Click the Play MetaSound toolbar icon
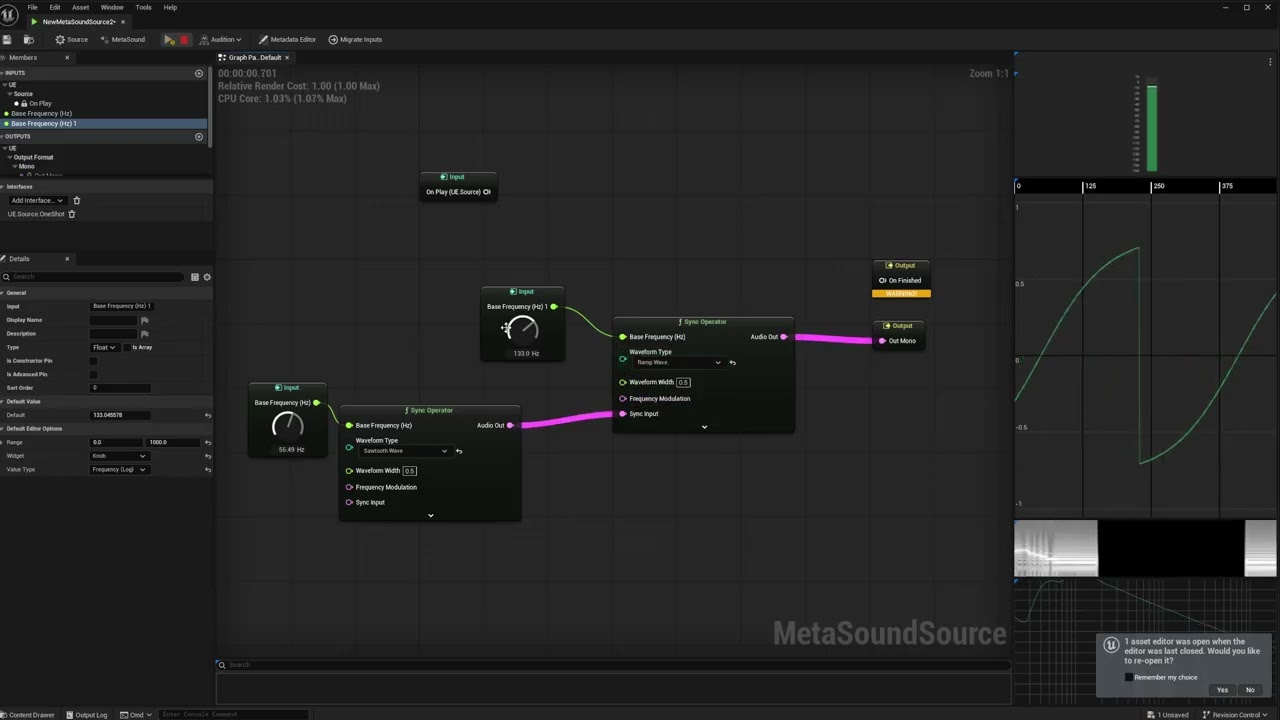This screenshot has width=1280, height=720. 169,39
